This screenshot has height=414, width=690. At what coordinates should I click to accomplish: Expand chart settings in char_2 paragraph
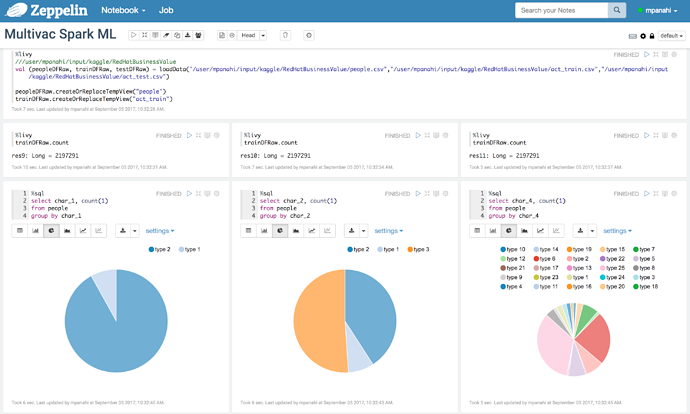(389, 231)
